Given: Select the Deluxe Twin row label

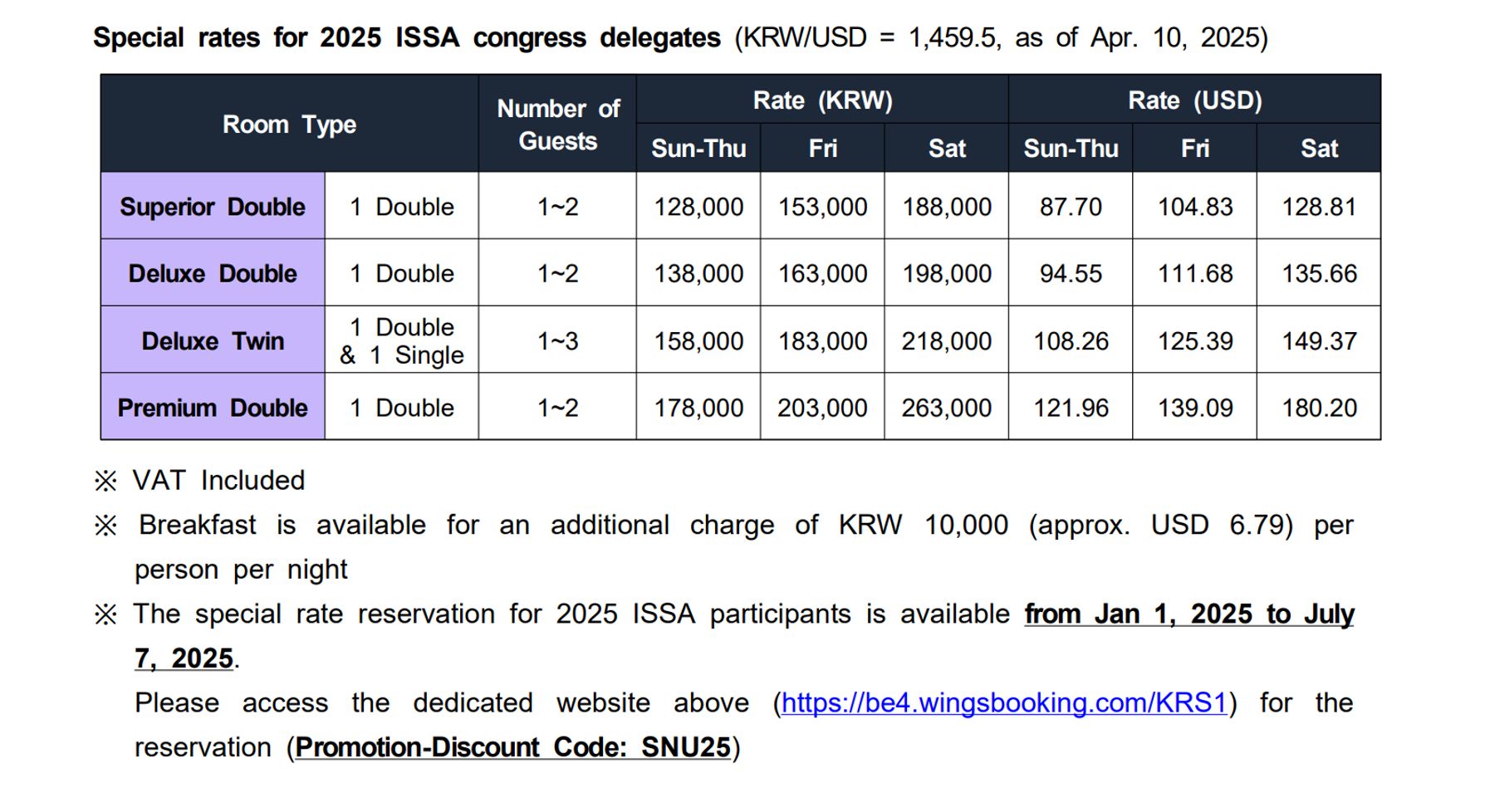Looking at the screenshot, I should (x=213, y=340).
